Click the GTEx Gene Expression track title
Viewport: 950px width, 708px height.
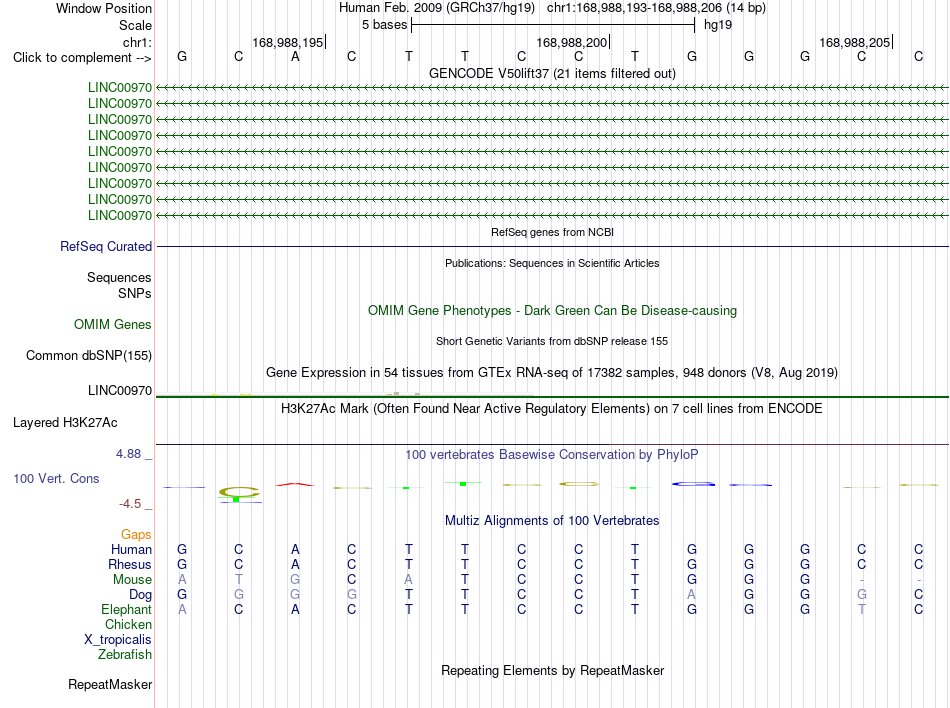click(x=552, y=372)
